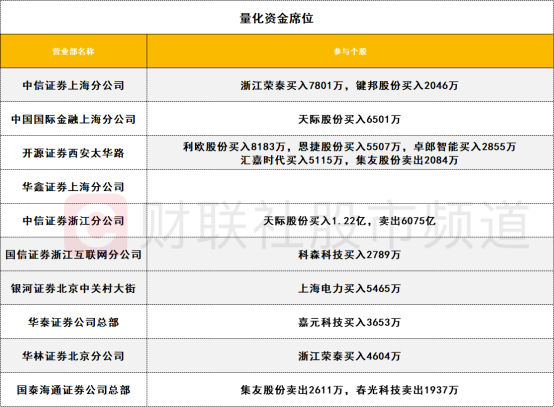This screenshot has width=554, height=407.
Task: Click the 中信证券上海分公司 row name
Action: (x=73, y=85)
